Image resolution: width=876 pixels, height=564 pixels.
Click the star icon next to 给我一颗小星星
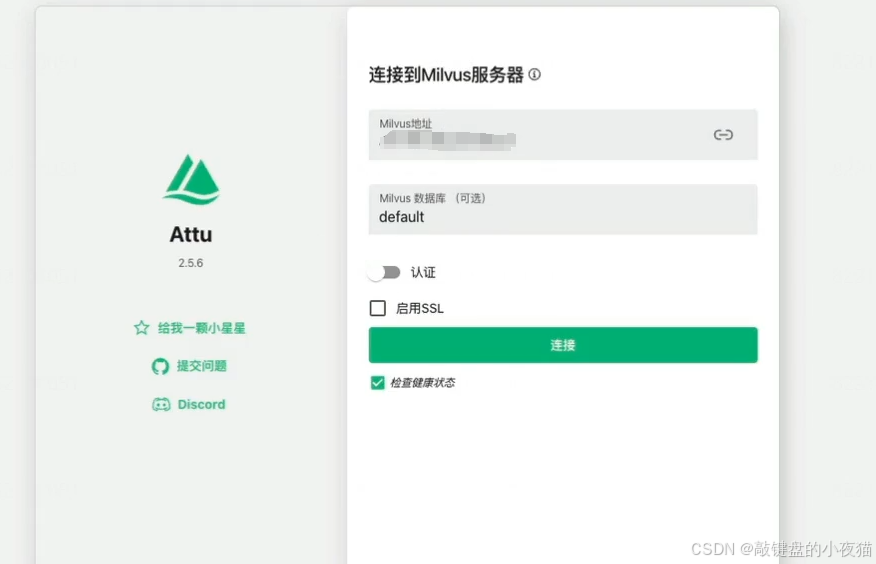(x=141, y=328)
